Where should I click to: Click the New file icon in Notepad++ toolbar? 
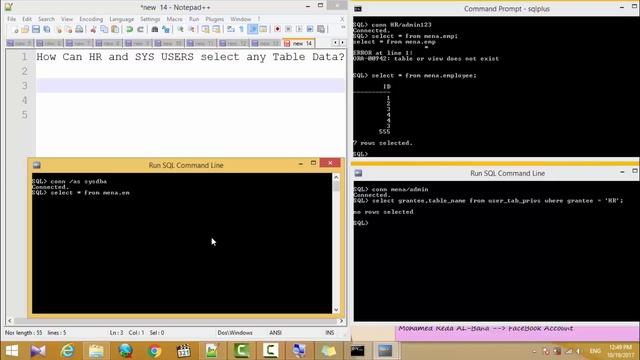point(16,29)
